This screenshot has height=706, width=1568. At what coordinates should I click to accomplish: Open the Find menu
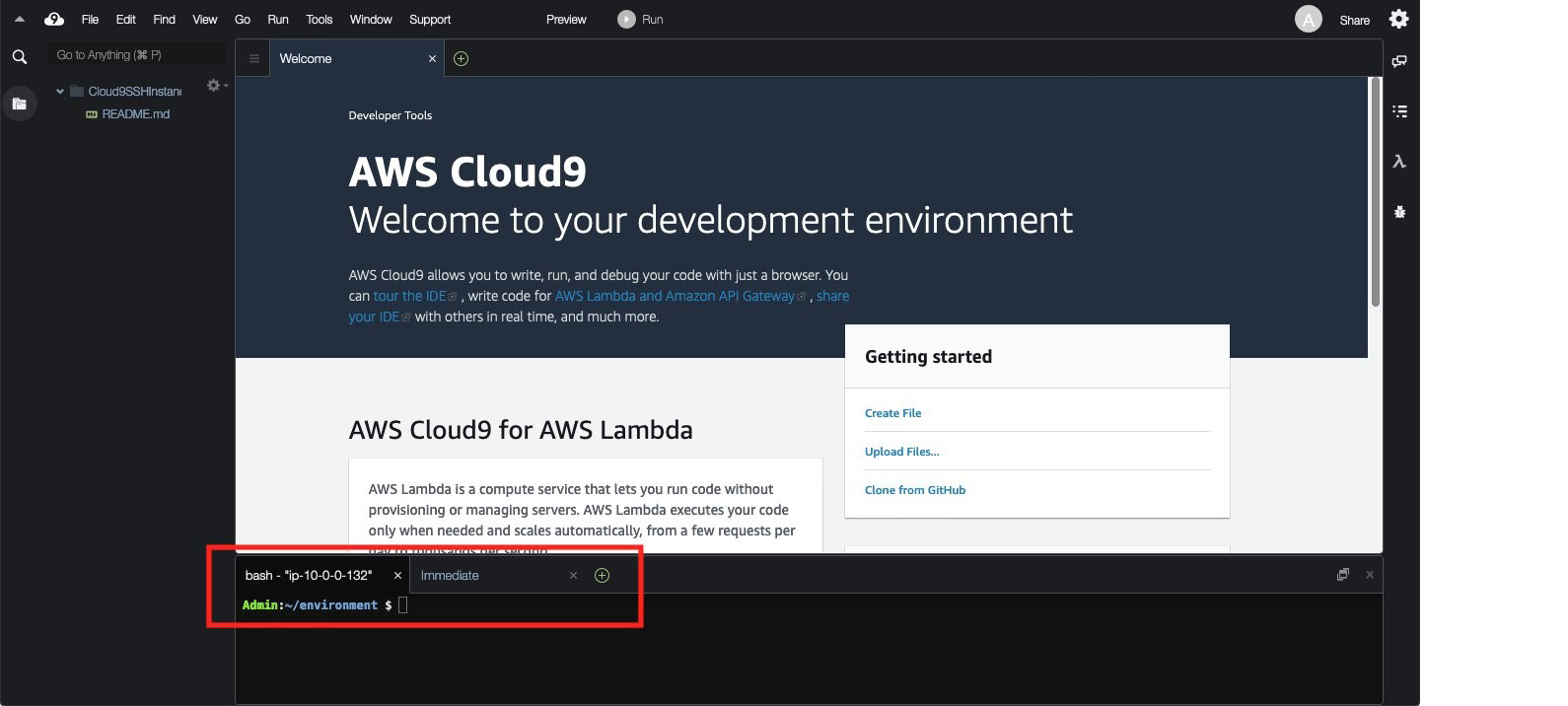click(x=165, y=19)
